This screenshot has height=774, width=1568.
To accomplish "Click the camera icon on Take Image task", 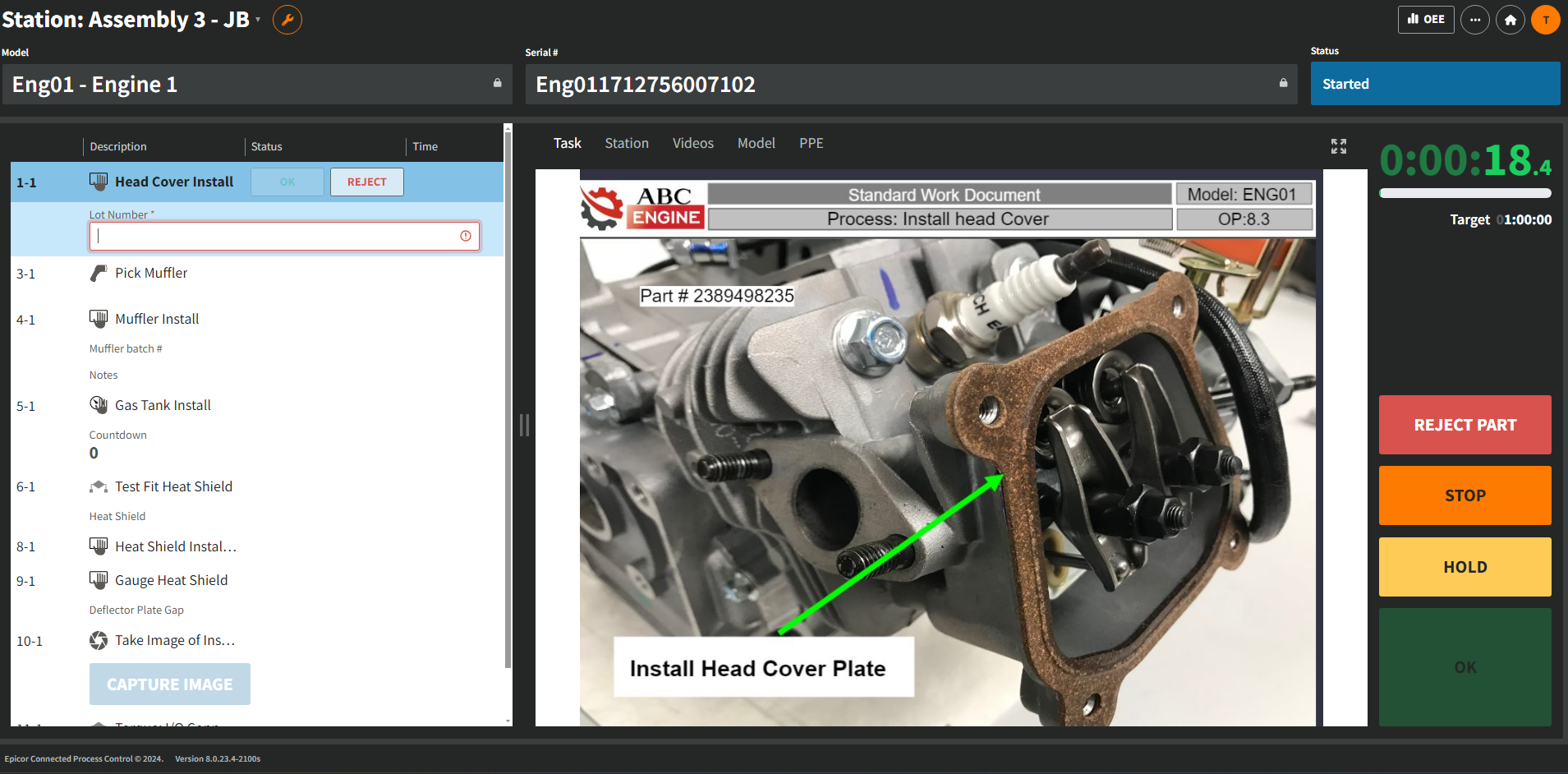I will (x=99, y=640).
